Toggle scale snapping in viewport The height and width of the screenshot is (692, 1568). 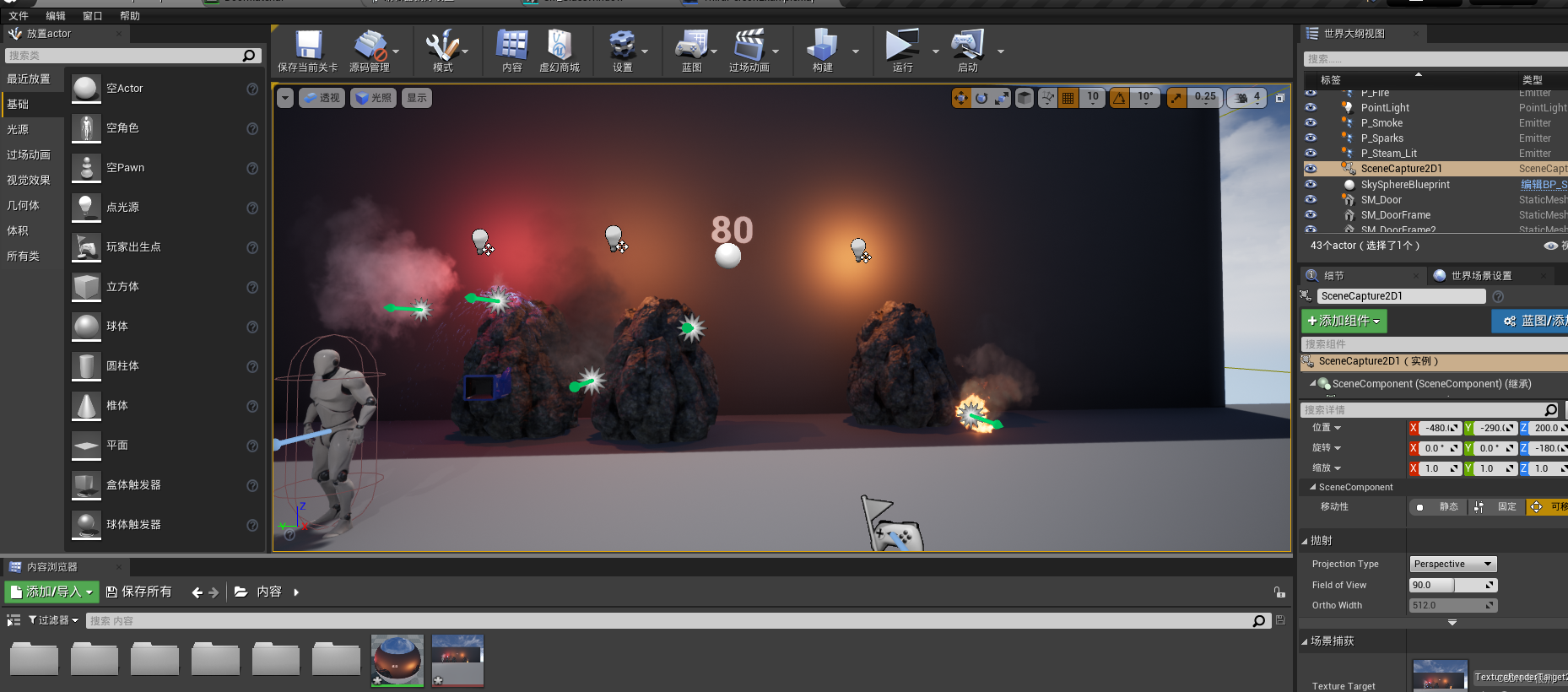pos(1176,98)
